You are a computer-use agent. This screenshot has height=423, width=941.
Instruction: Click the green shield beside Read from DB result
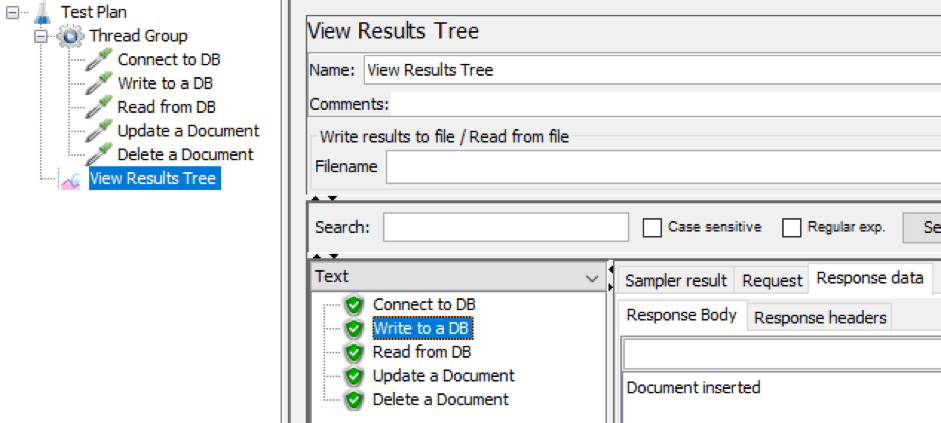[x=355, y=352]
